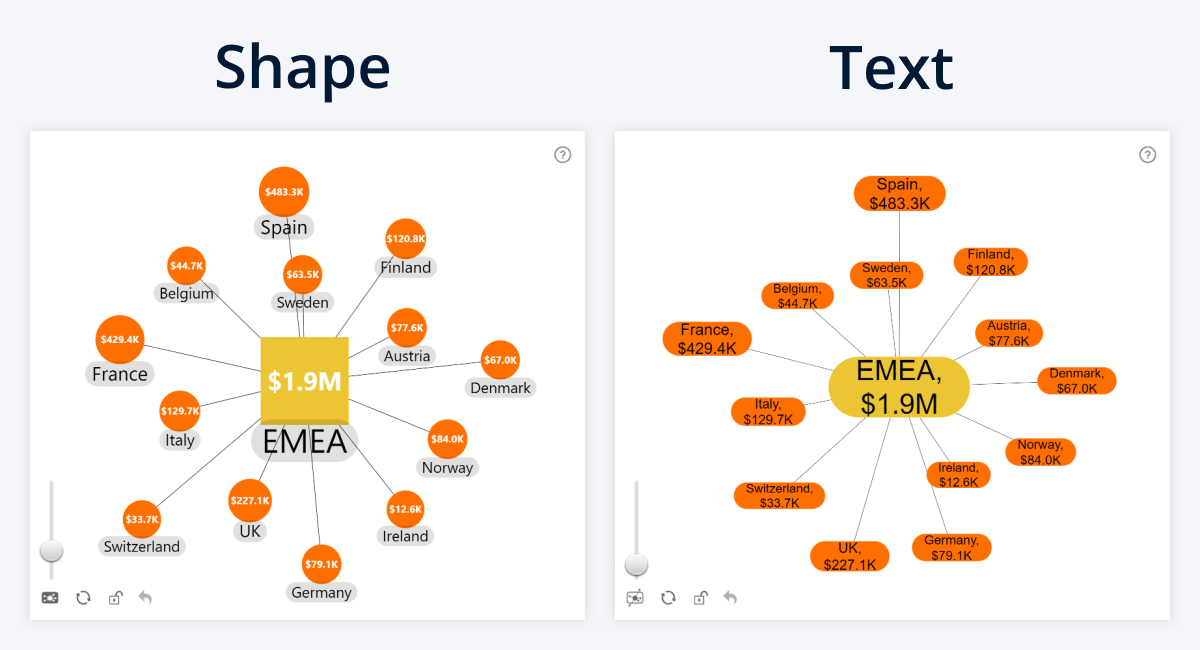Viewport: 1200px width, 650px height.
Task: Toggle the lock icon in Text chart
Action: tap(700, 598)
